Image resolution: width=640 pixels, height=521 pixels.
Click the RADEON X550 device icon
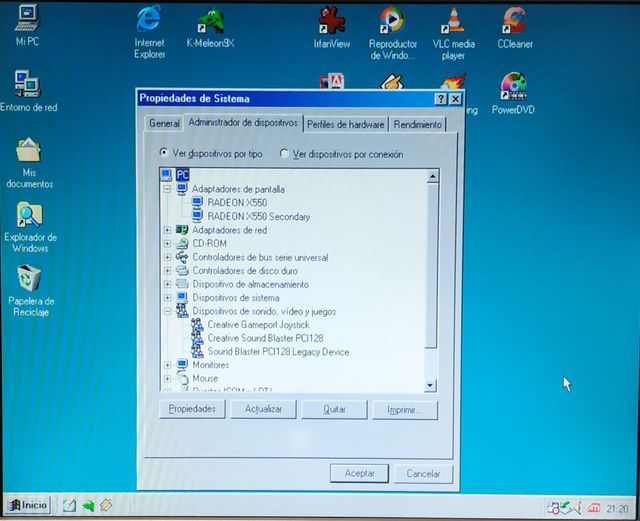(x=198, y=203)
